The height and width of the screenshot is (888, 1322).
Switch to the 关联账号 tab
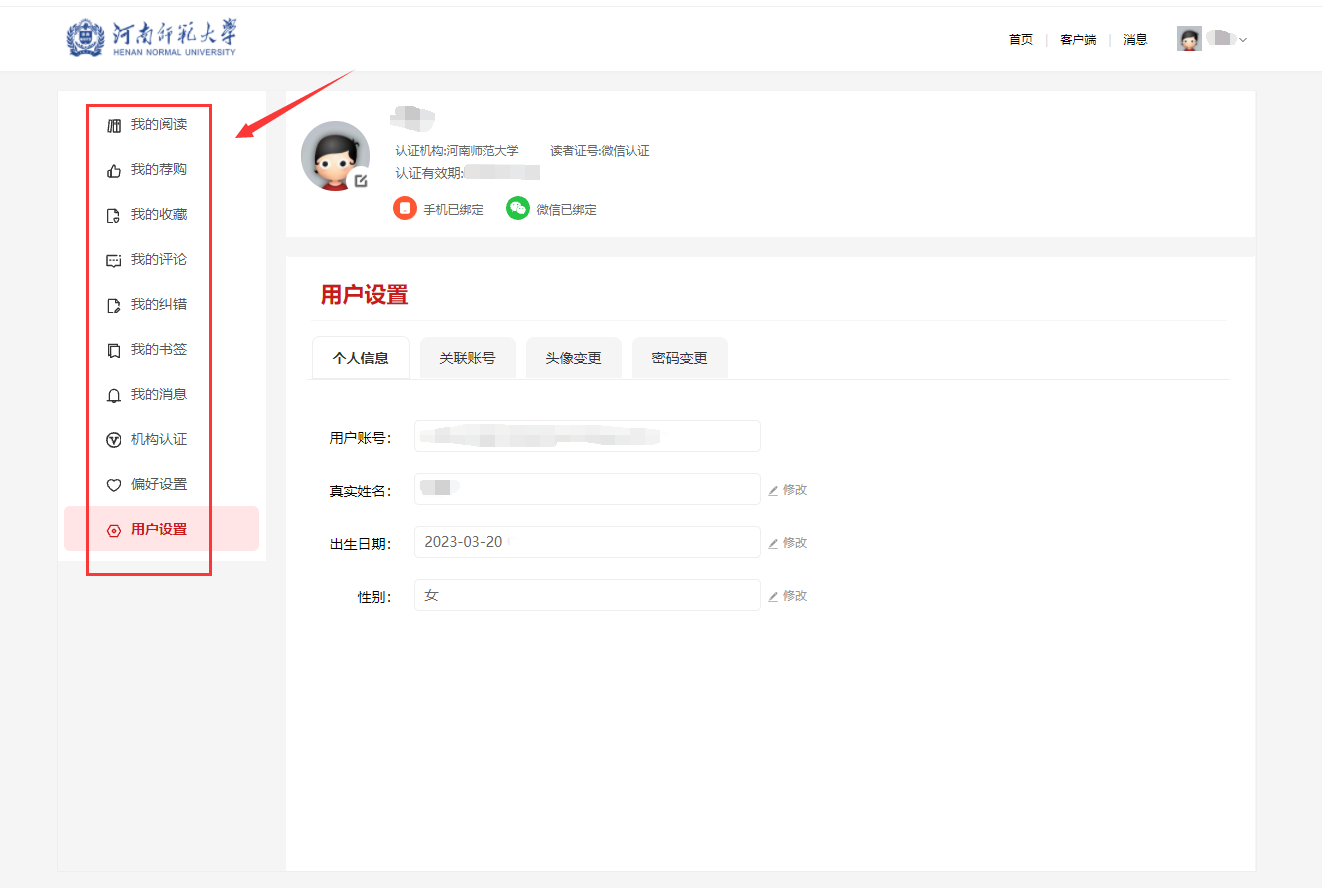click(467, 358)
